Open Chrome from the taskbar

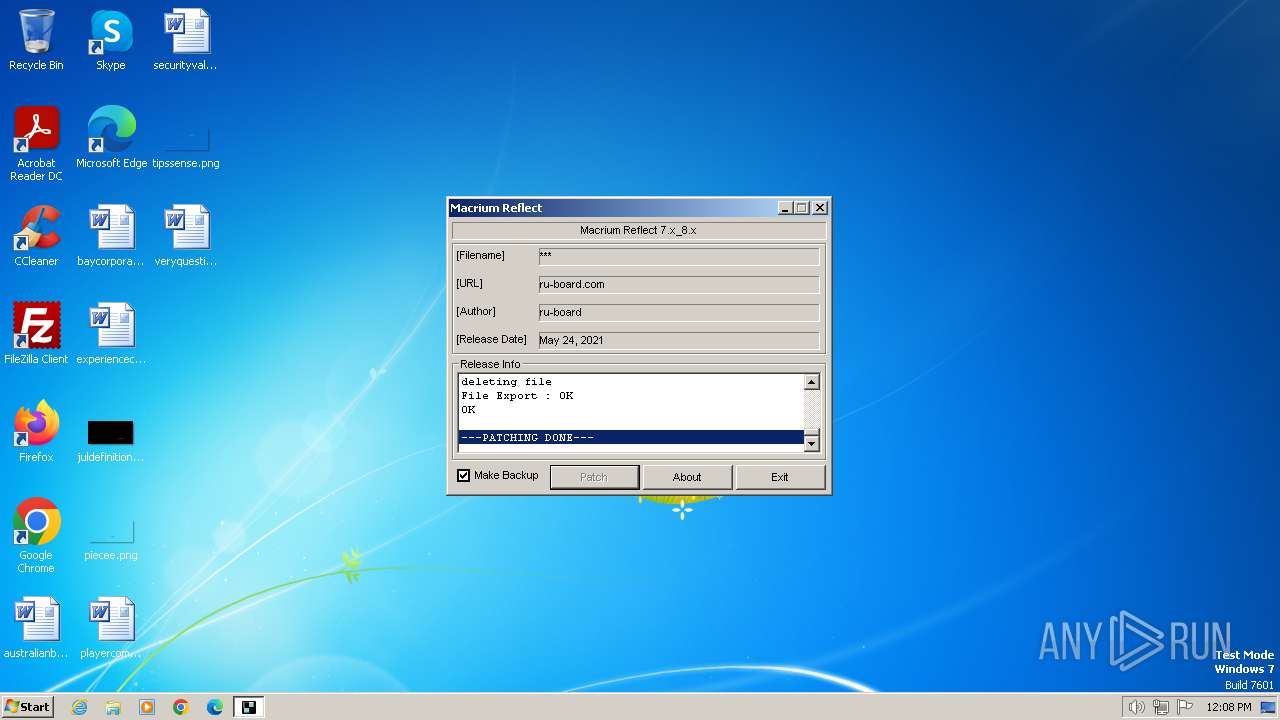click(x=181, y=707)
